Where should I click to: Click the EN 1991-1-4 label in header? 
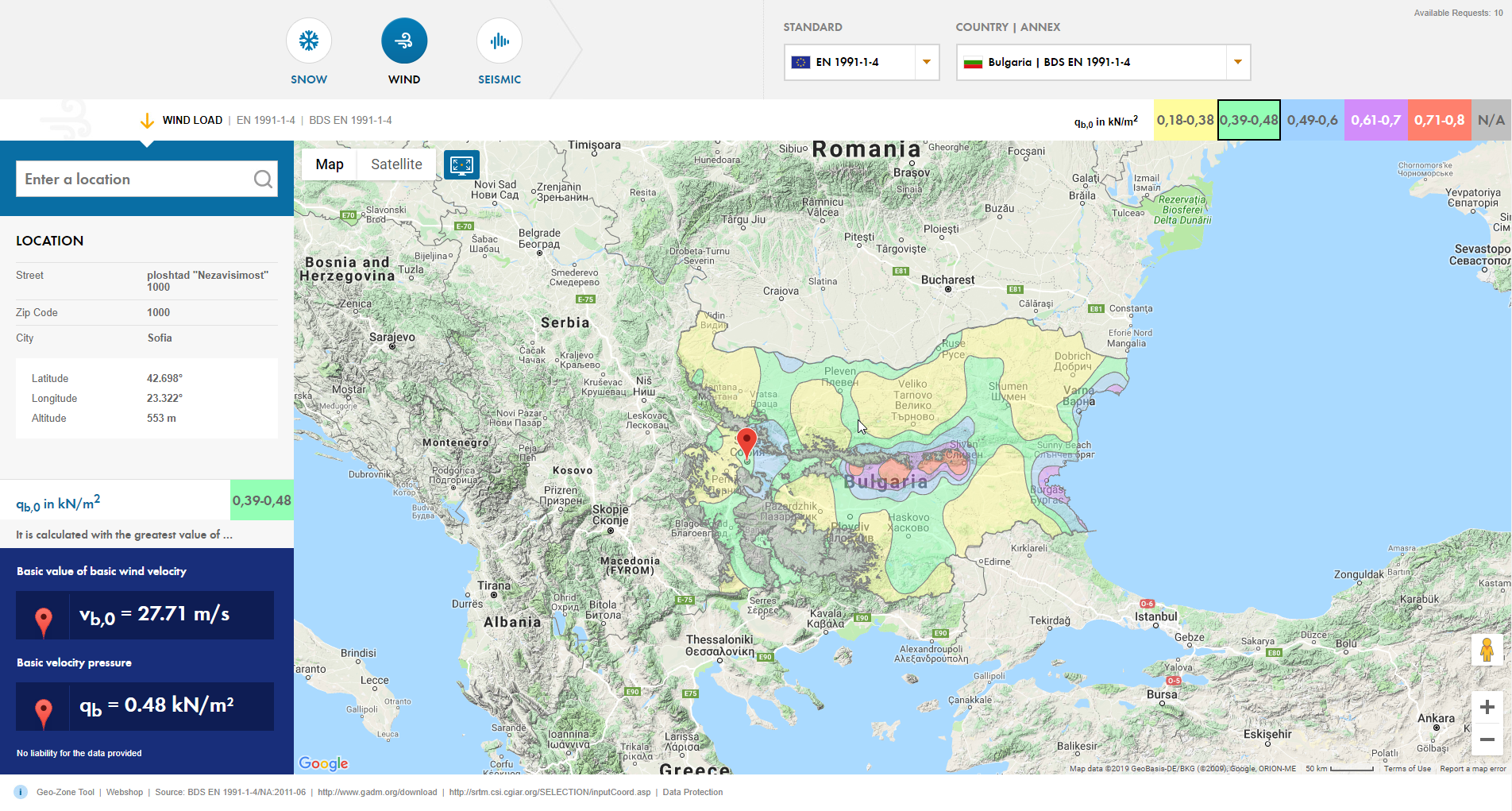click(266, 120)
